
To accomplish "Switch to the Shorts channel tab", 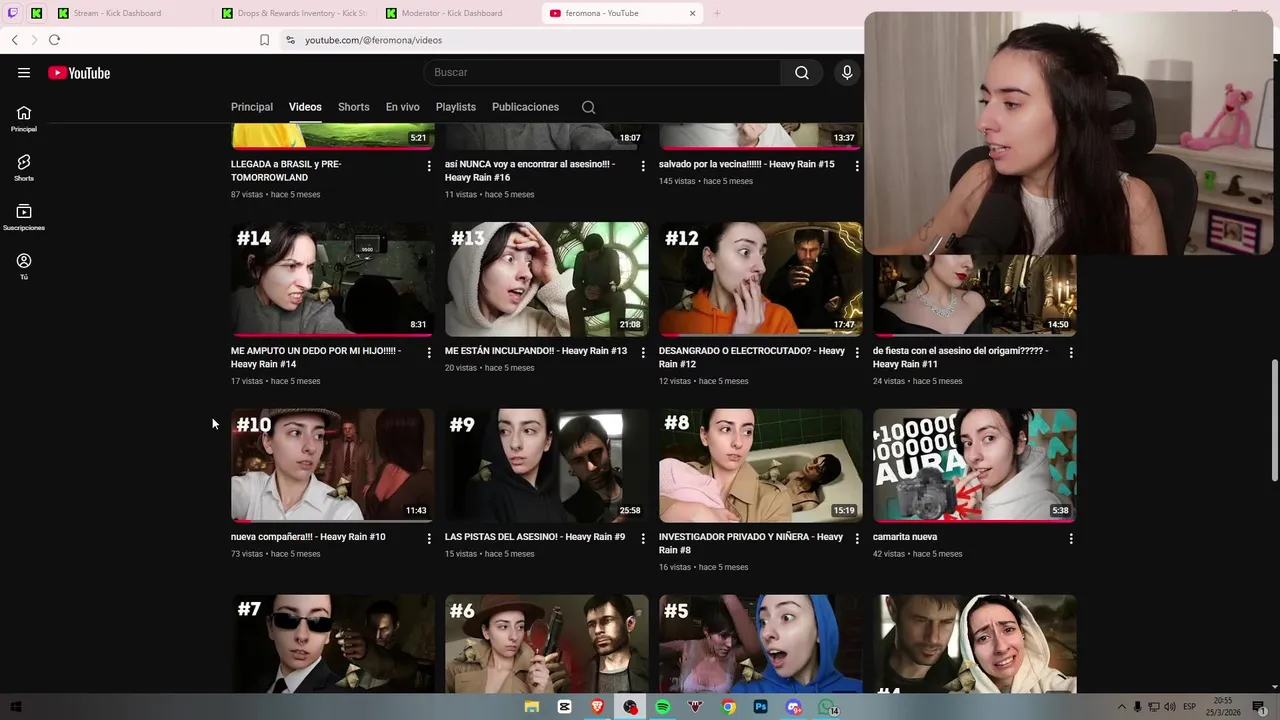I will coord(353,107).
